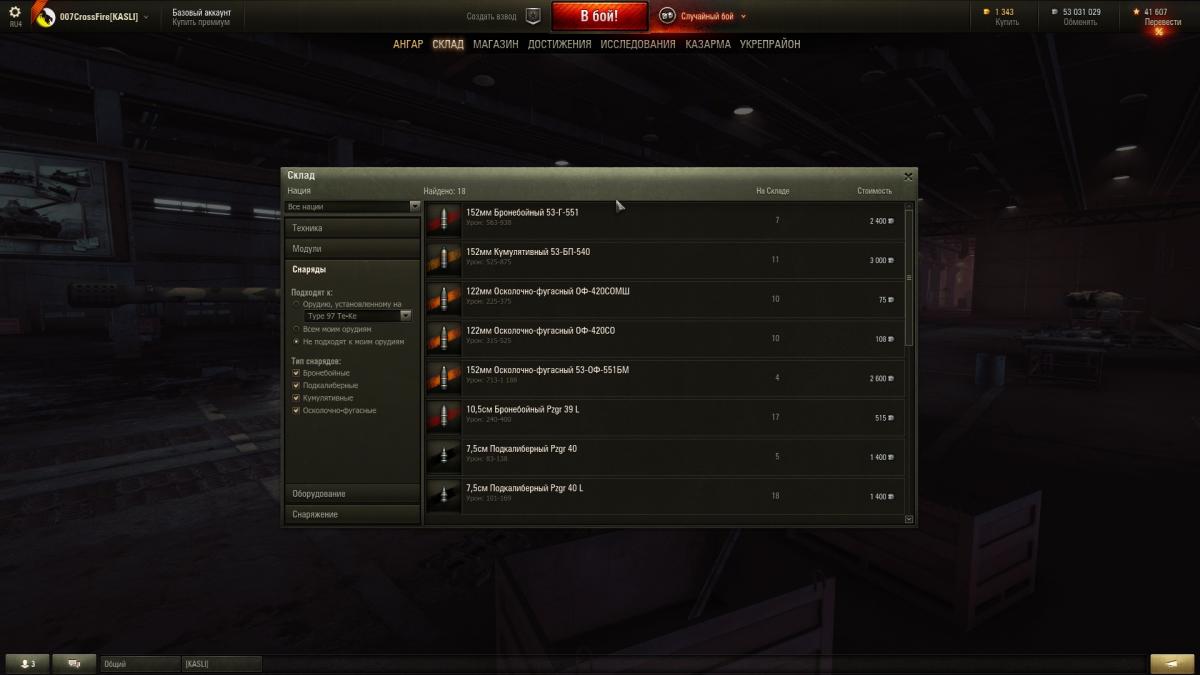Open the contacts icon showing 3 online
The width and height of the screenshot is (1200, 675).
27,663
